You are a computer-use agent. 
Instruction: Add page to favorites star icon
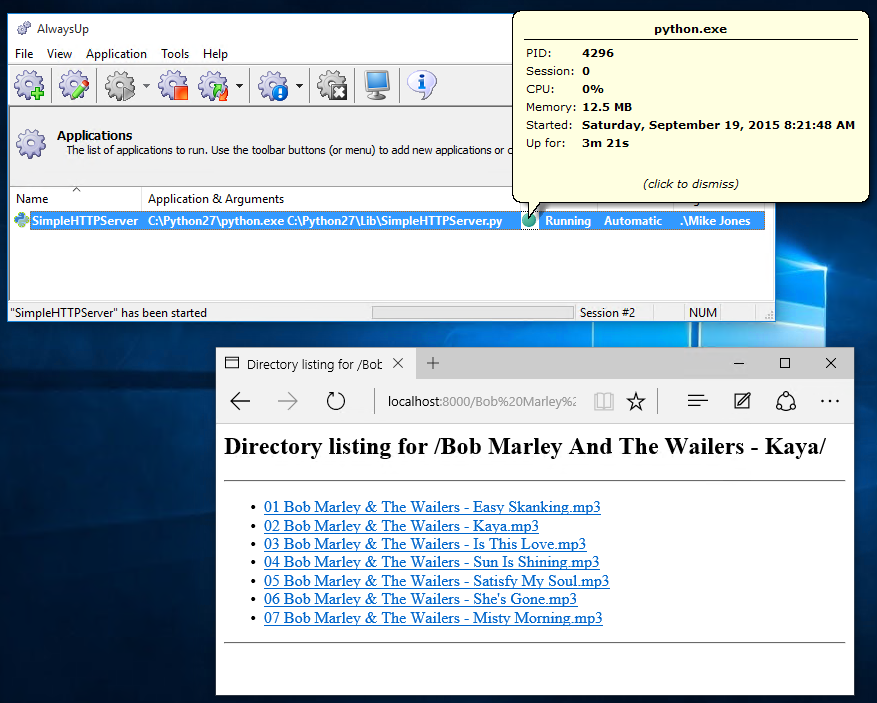(x=635, y=401)
